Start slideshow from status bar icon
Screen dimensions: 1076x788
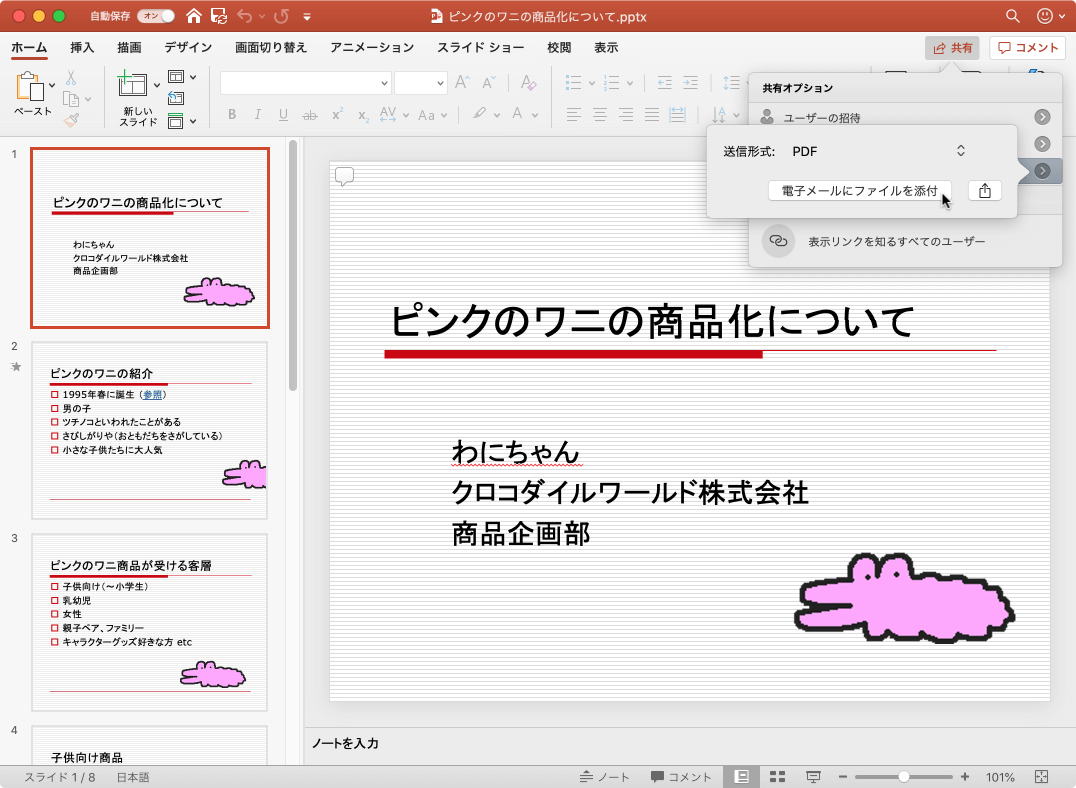point(813,777)
